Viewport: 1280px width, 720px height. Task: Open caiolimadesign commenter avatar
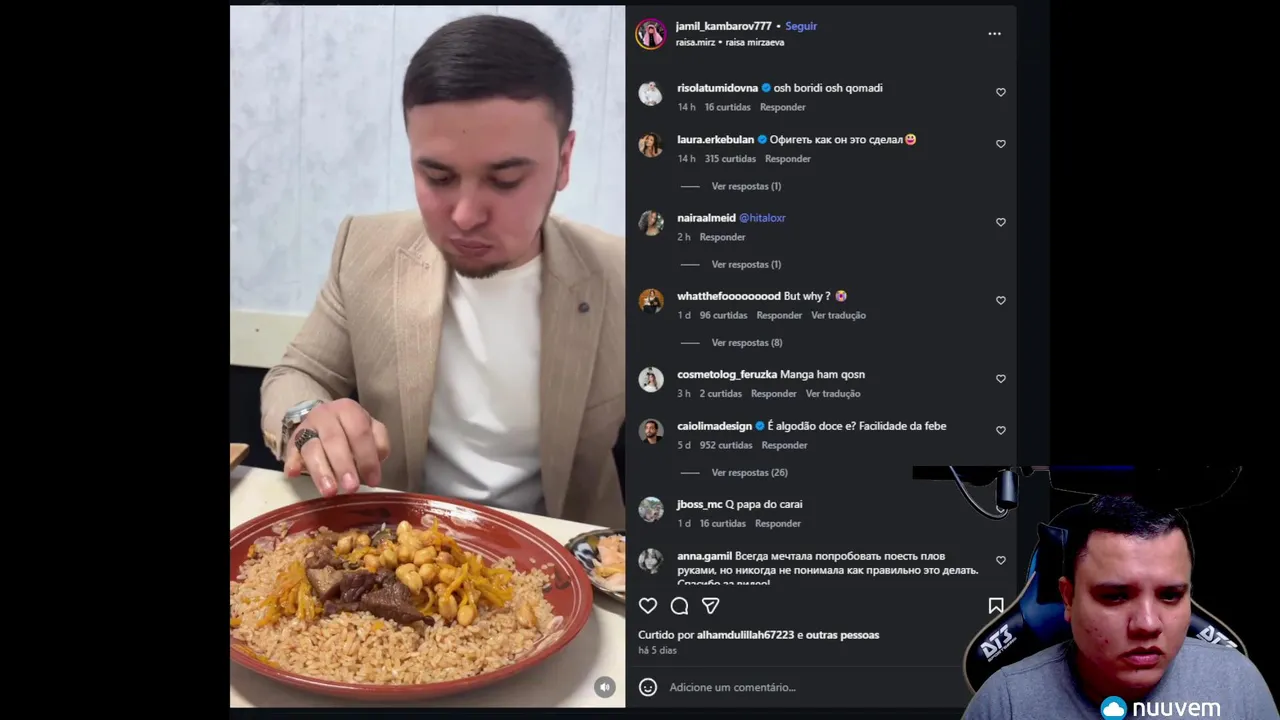(651, 432)
